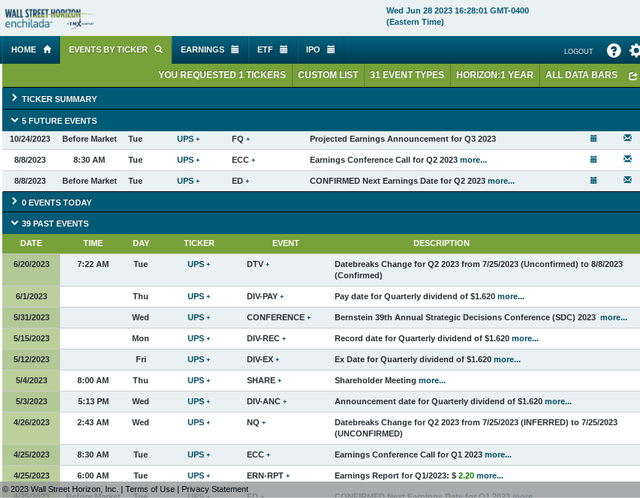Image resolution: width=640 pixels, height=498 pixels.
Task: Click You Requested 1 Tickers filter
Action: point(222,75)
